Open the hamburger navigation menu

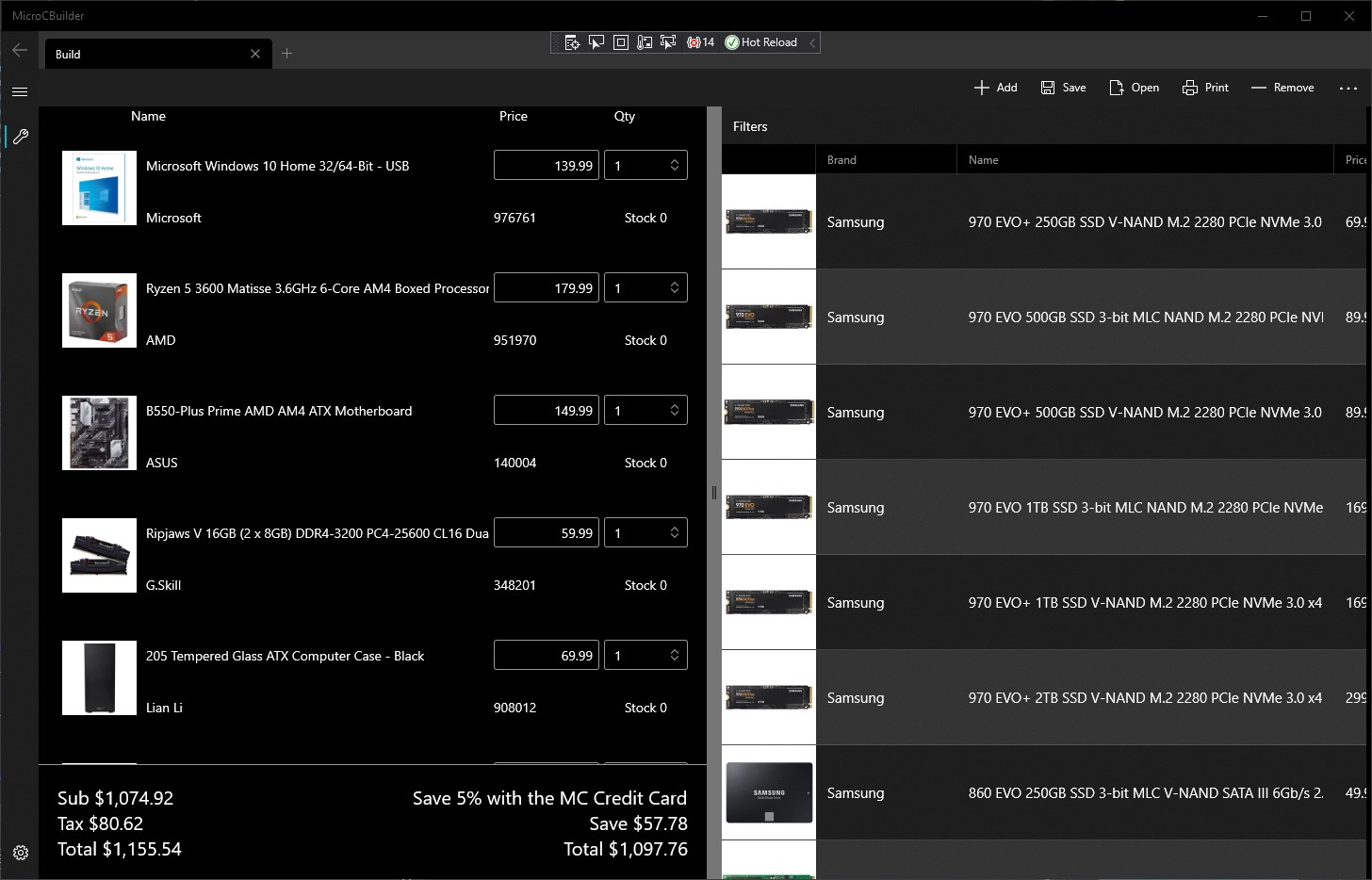click(20, 91)
